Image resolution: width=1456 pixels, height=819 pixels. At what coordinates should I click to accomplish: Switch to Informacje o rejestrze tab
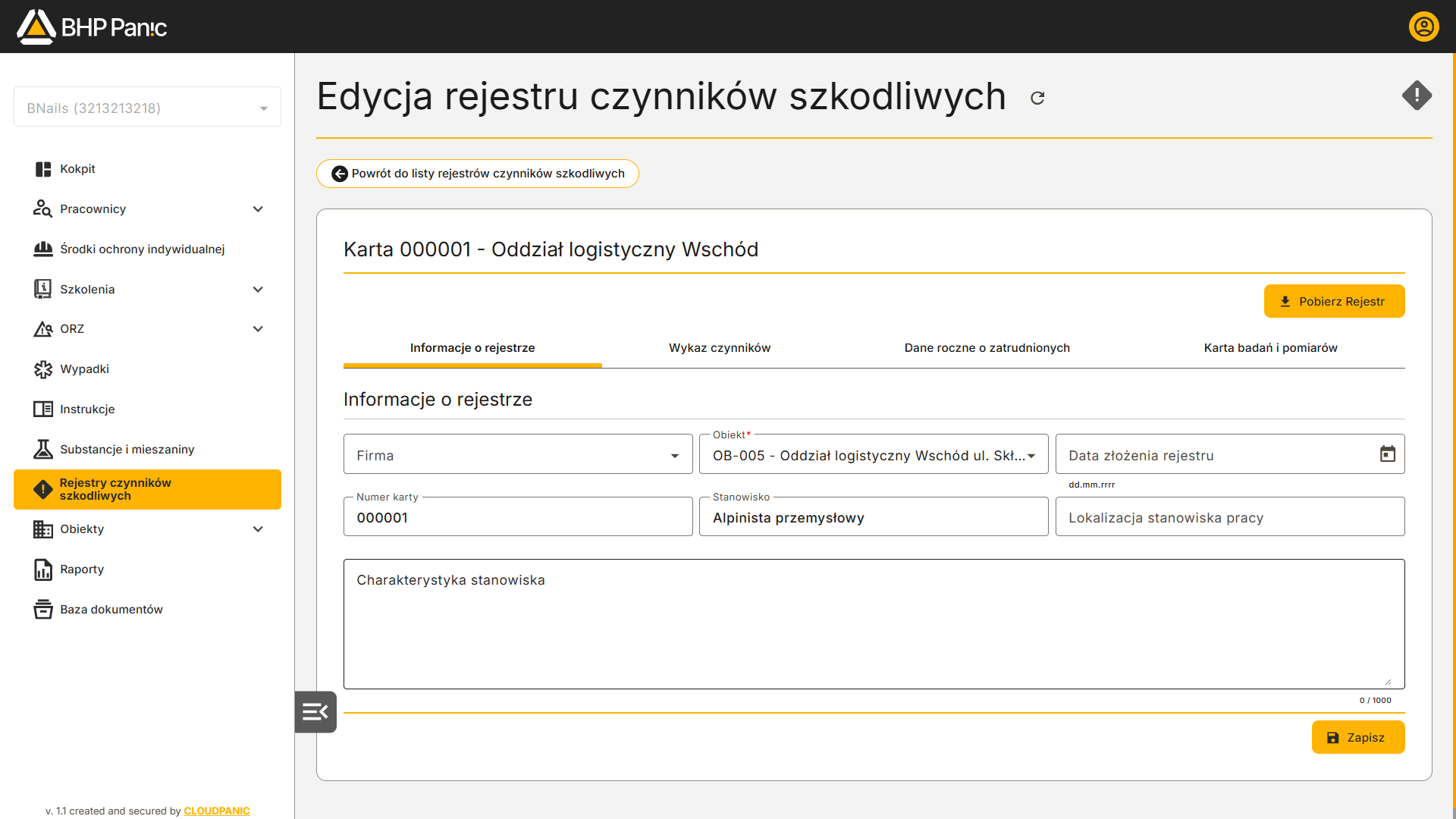[x=472, y=348]
